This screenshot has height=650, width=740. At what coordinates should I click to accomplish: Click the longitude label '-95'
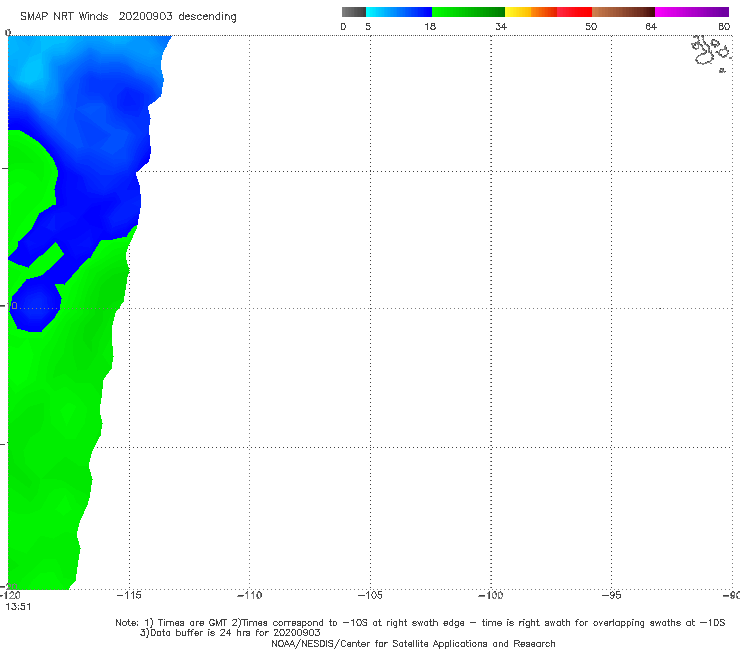point(612,596)
